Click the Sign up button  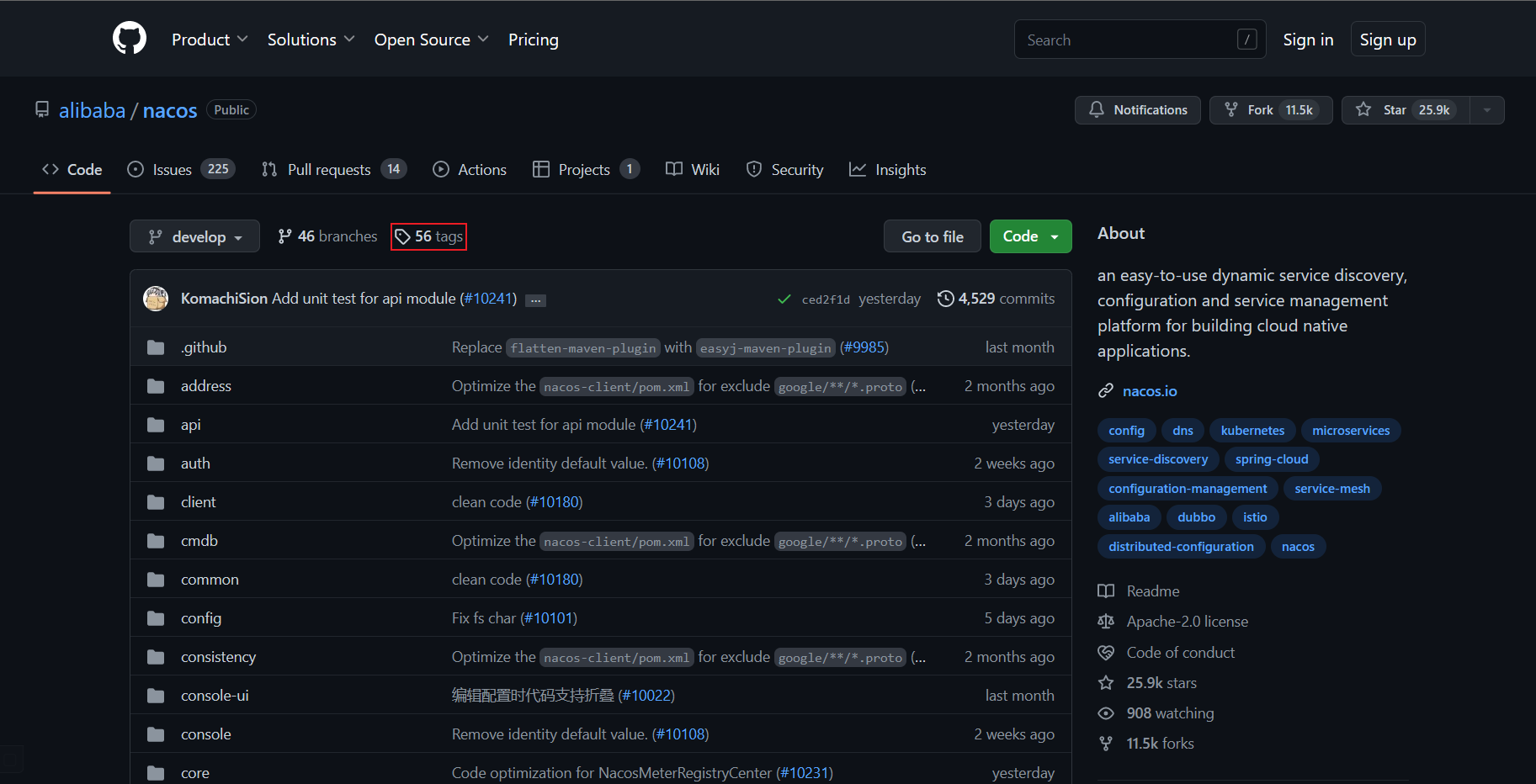click(1388, 40)
